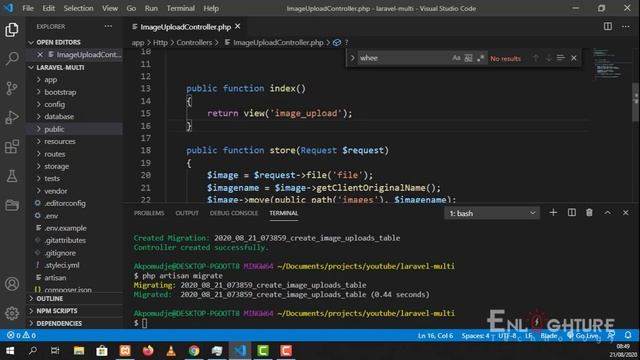Close the ImageUploadController.php tab
The height and width of the screenshot is (360, 640).
click(x=238, y=27)
